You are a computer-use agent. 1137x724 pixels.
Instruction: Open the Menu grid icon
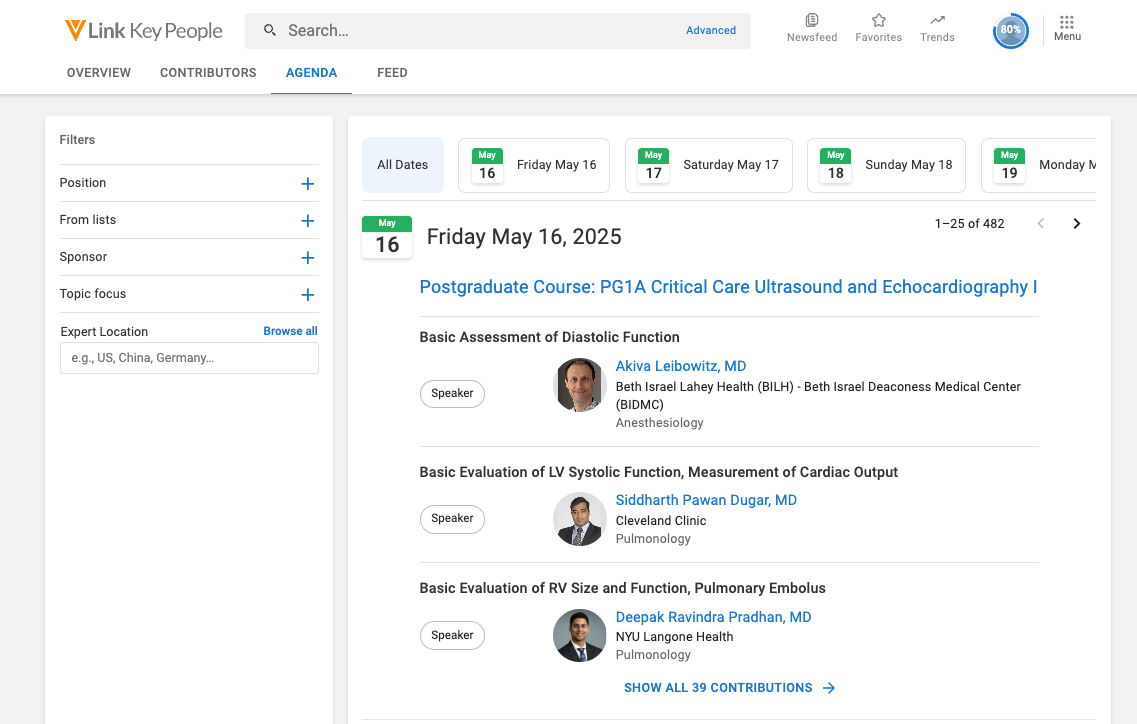coord(1067,22)
